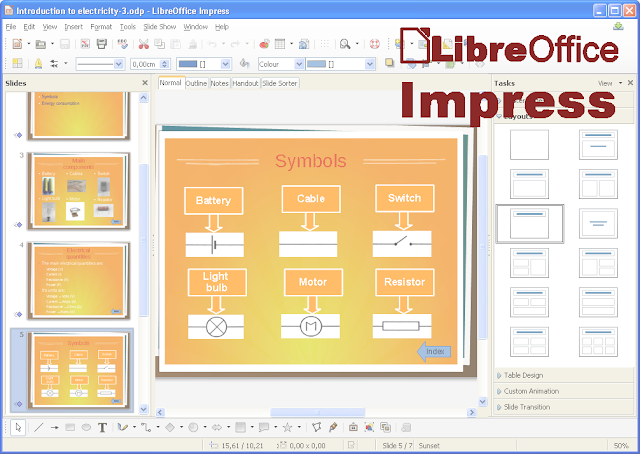
Task: Choose the Centered Text layout
Action: click(x=598, y=223)
